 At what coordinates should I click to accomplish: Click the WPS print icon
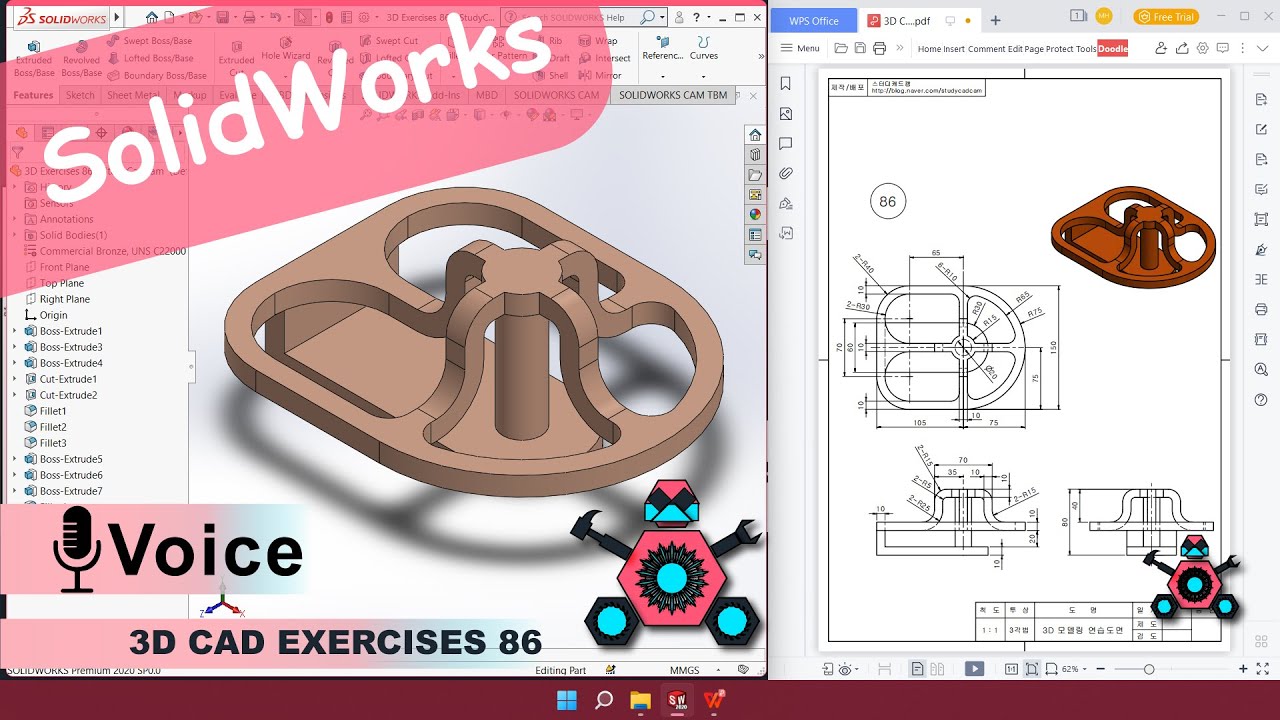pos(879,48)
